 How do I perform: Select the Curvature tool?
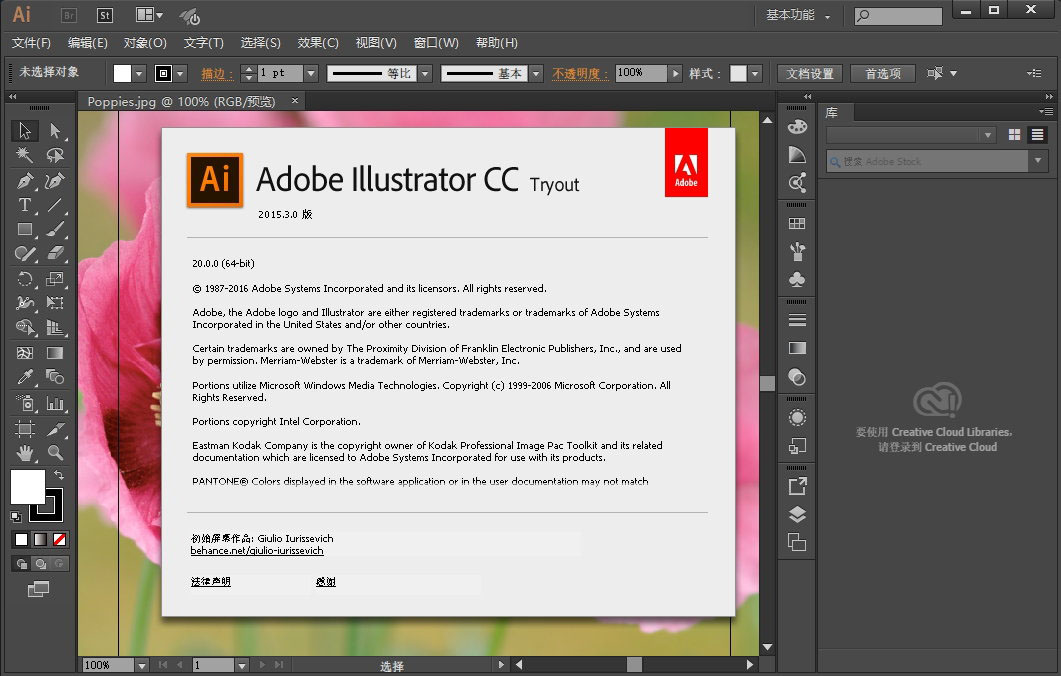[x=55, y=181]
